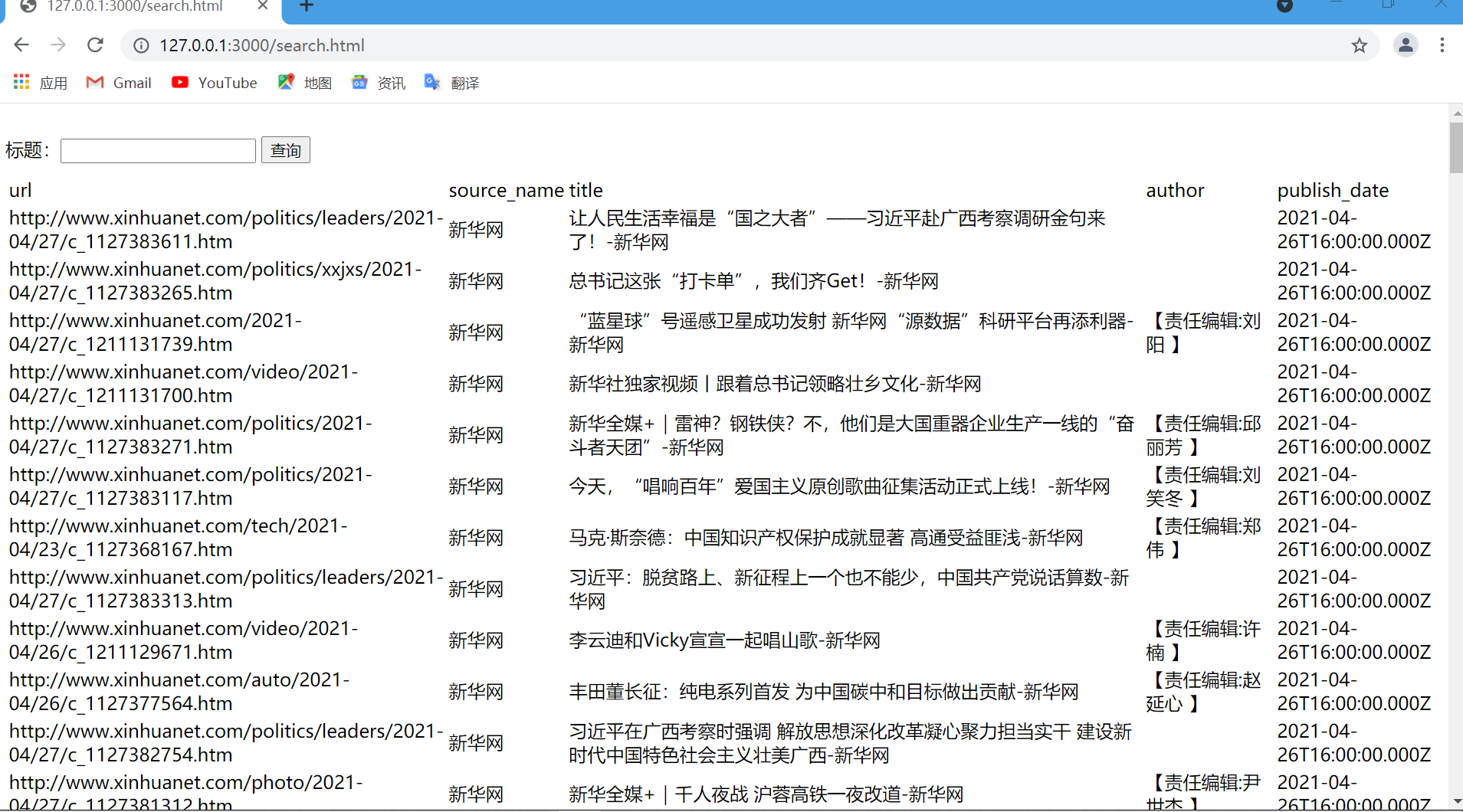This screenshot has height=812, width=1463.
Task: Open the 应用 apps grid bookmark
Action: point(41,83)
